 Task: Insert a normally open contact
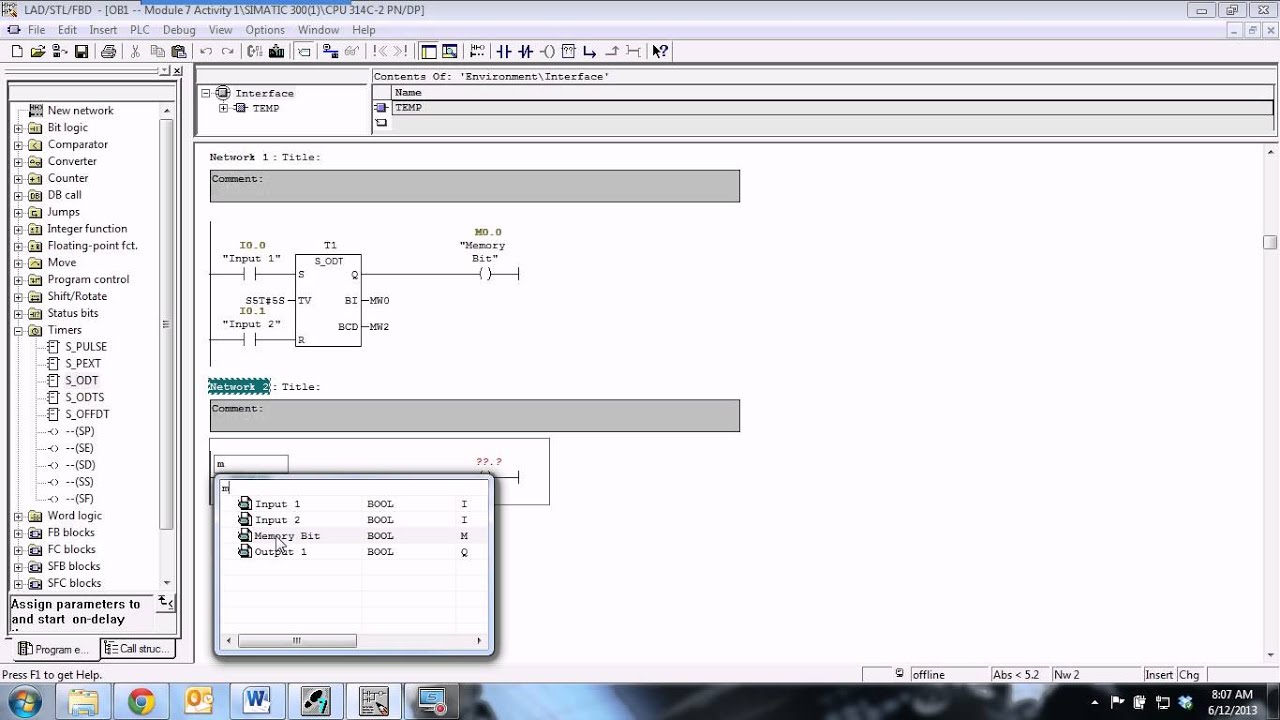(x=504, y=51)
